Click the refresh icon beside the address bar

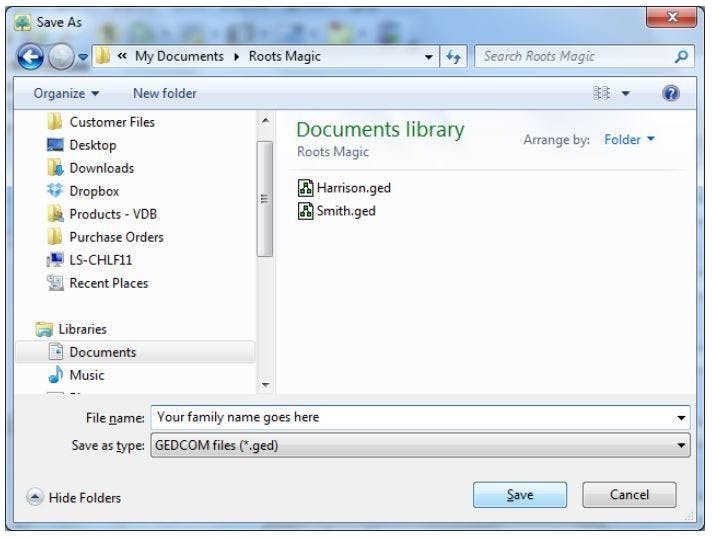click(x=453, y=57)
